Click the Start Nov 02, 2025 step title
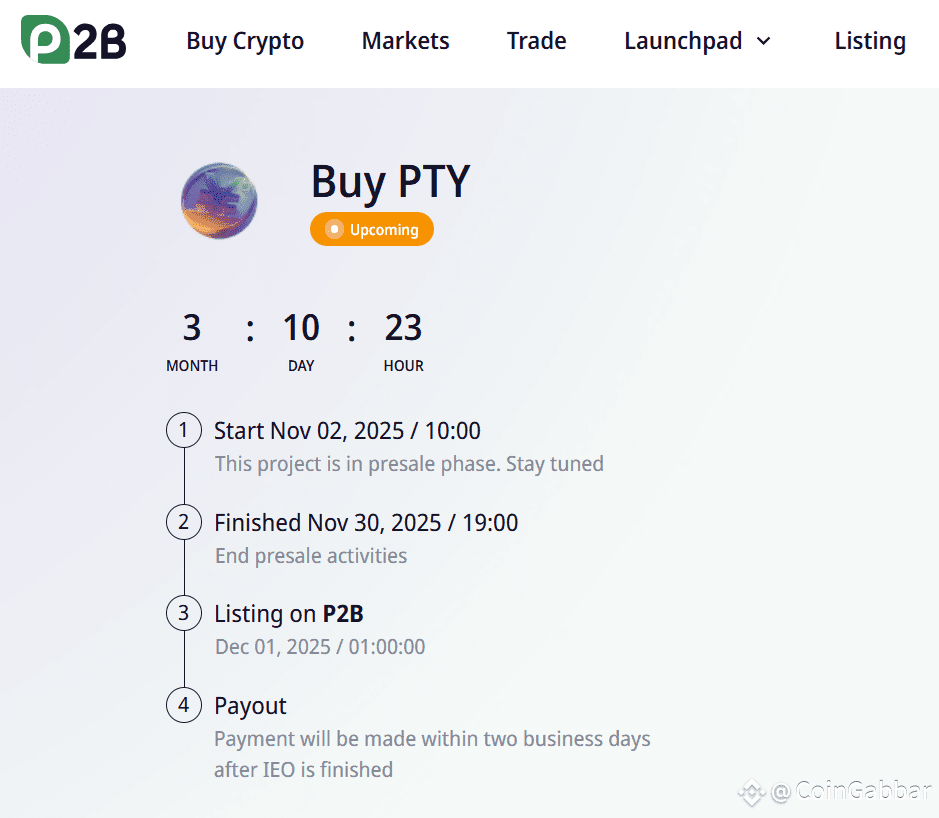 click(x=347, y=431)
